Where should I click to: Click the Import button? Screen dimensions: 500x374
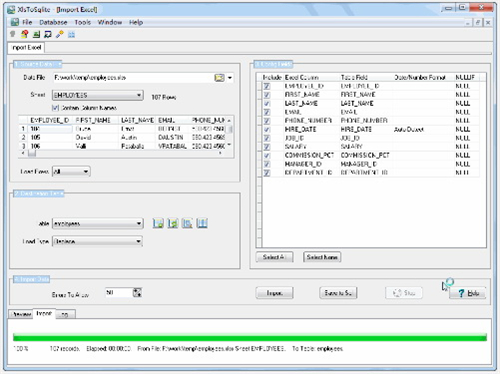tap(275, 293)
